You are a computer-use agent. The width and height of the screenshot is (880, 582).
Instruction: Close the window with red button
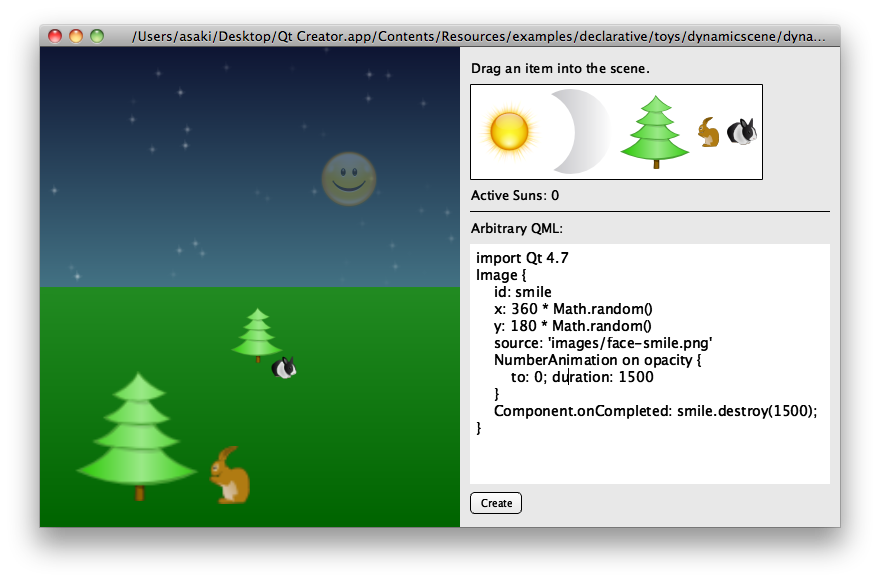55,36
